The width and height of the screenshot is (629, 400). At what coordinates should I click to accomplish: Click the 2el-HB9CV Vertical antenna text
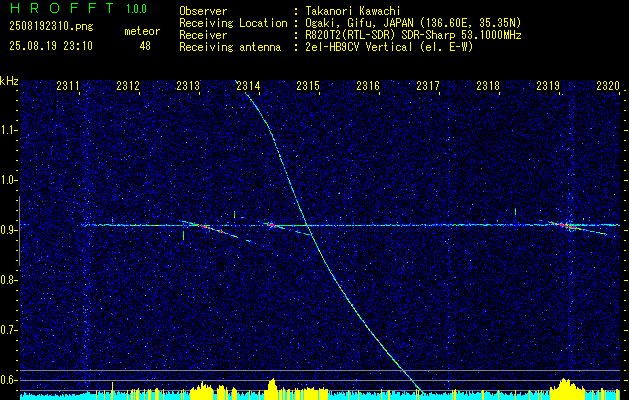389,47
